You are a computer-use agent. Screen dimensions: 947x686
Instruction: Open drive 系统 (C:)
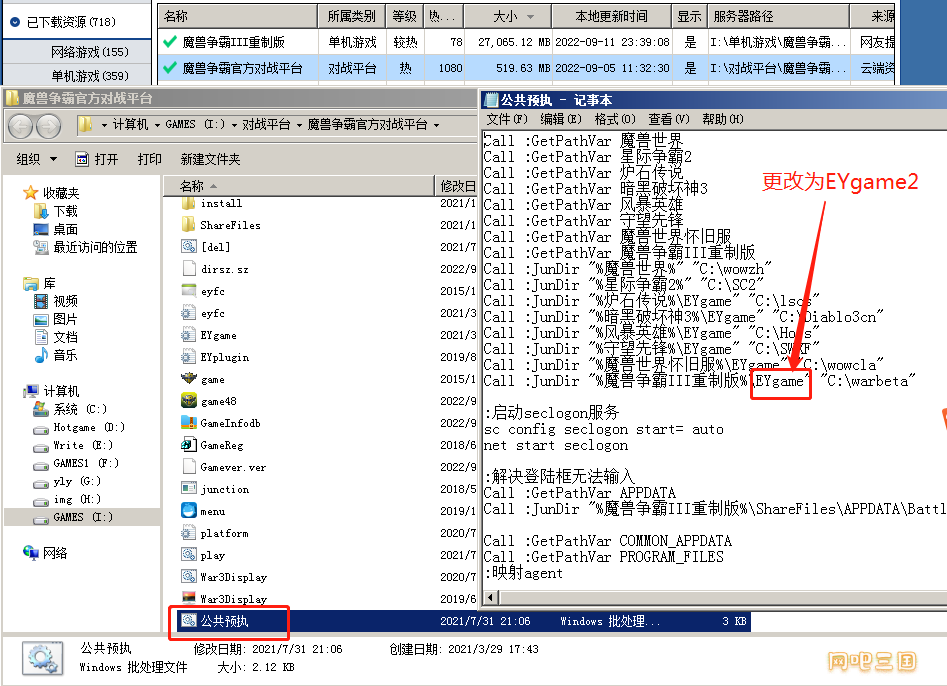pyautogui.click(x=70, y=409)
